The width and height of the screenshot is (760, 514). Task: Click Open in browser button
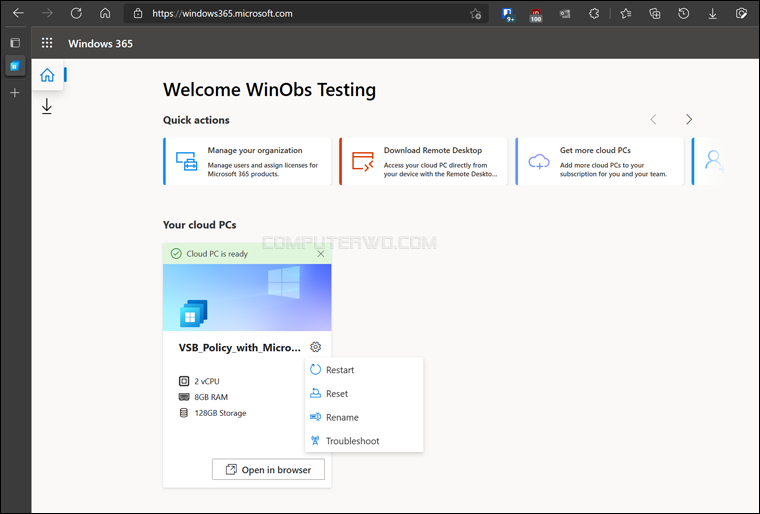click(x=268, y=469)
